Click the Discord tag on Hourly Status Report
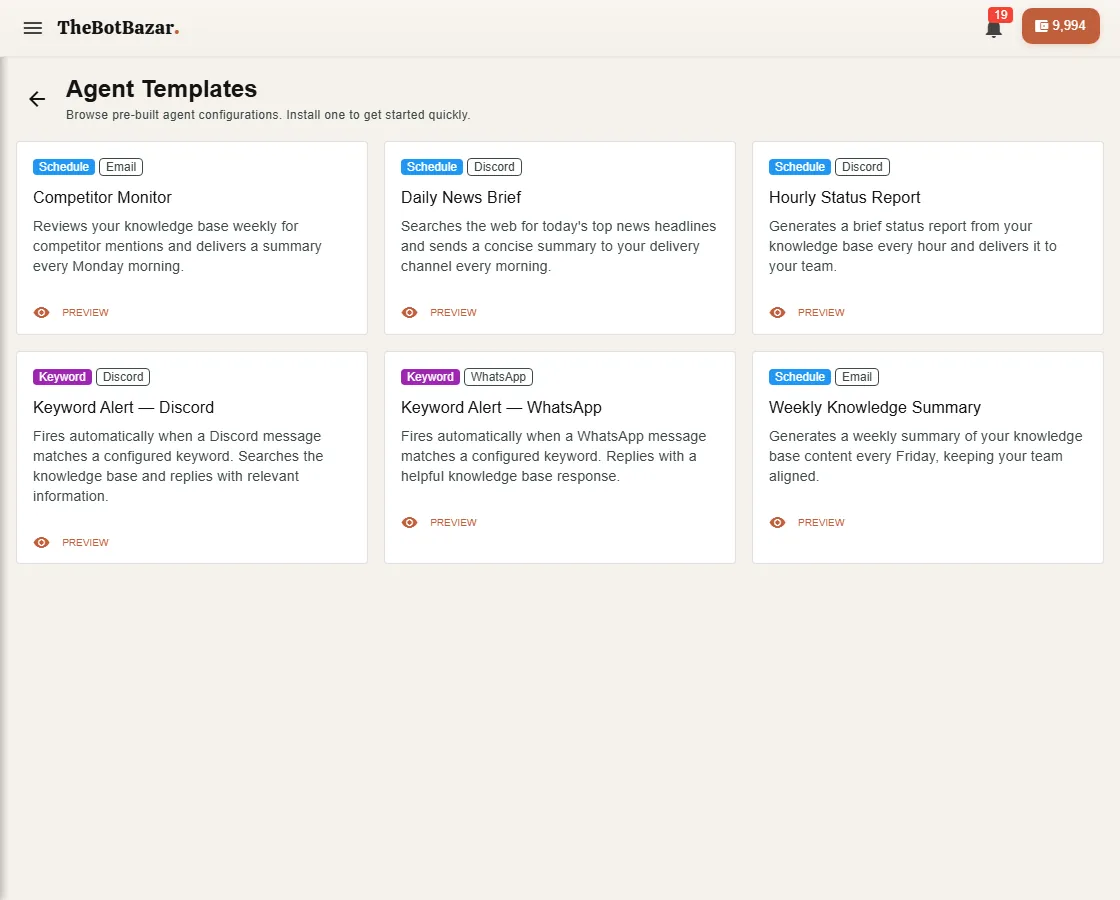 click(x=862, y=166)
